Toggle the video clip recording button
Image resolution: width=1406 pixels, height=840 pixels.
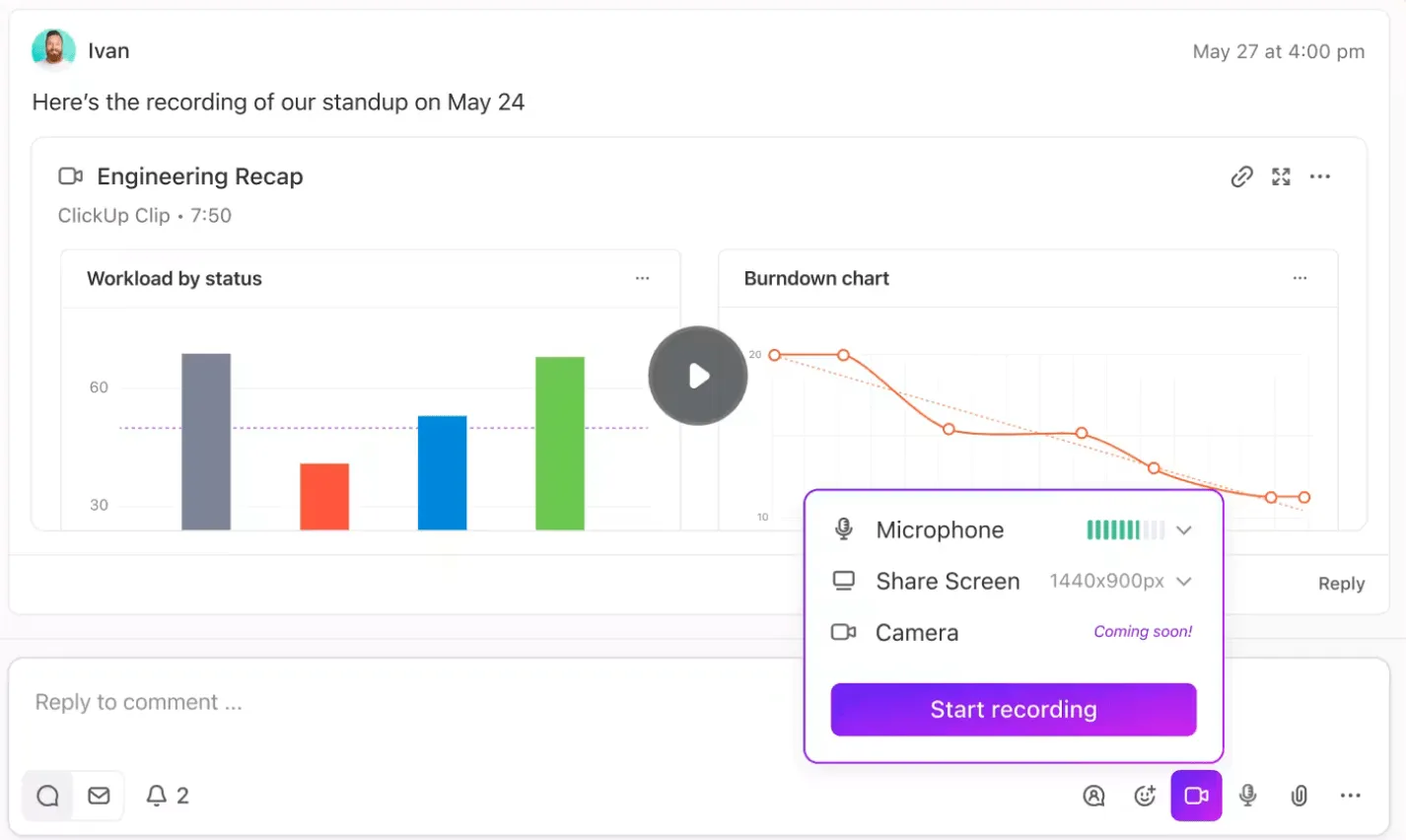click(x=1196, y=796)
